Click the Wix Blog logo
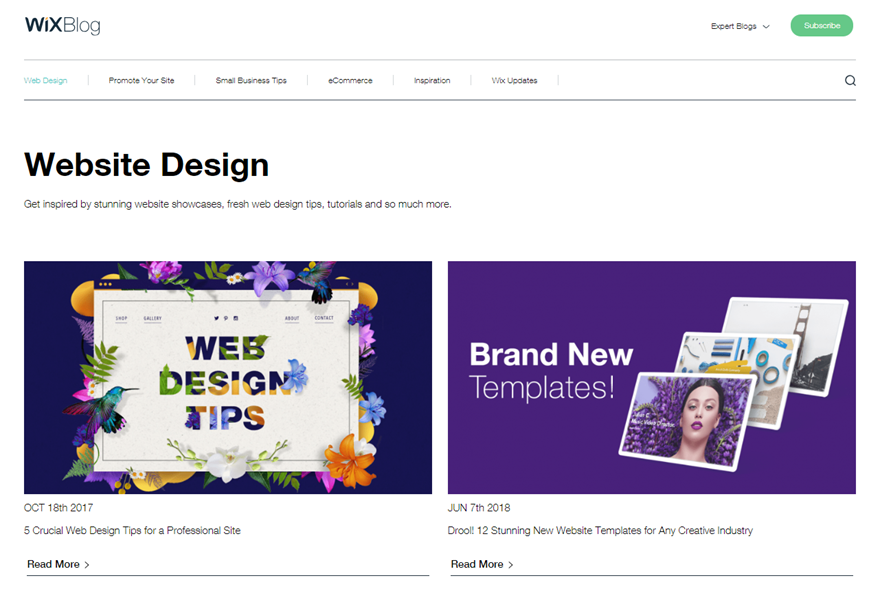Screen dimensions: 880x589 click(62, 25)
